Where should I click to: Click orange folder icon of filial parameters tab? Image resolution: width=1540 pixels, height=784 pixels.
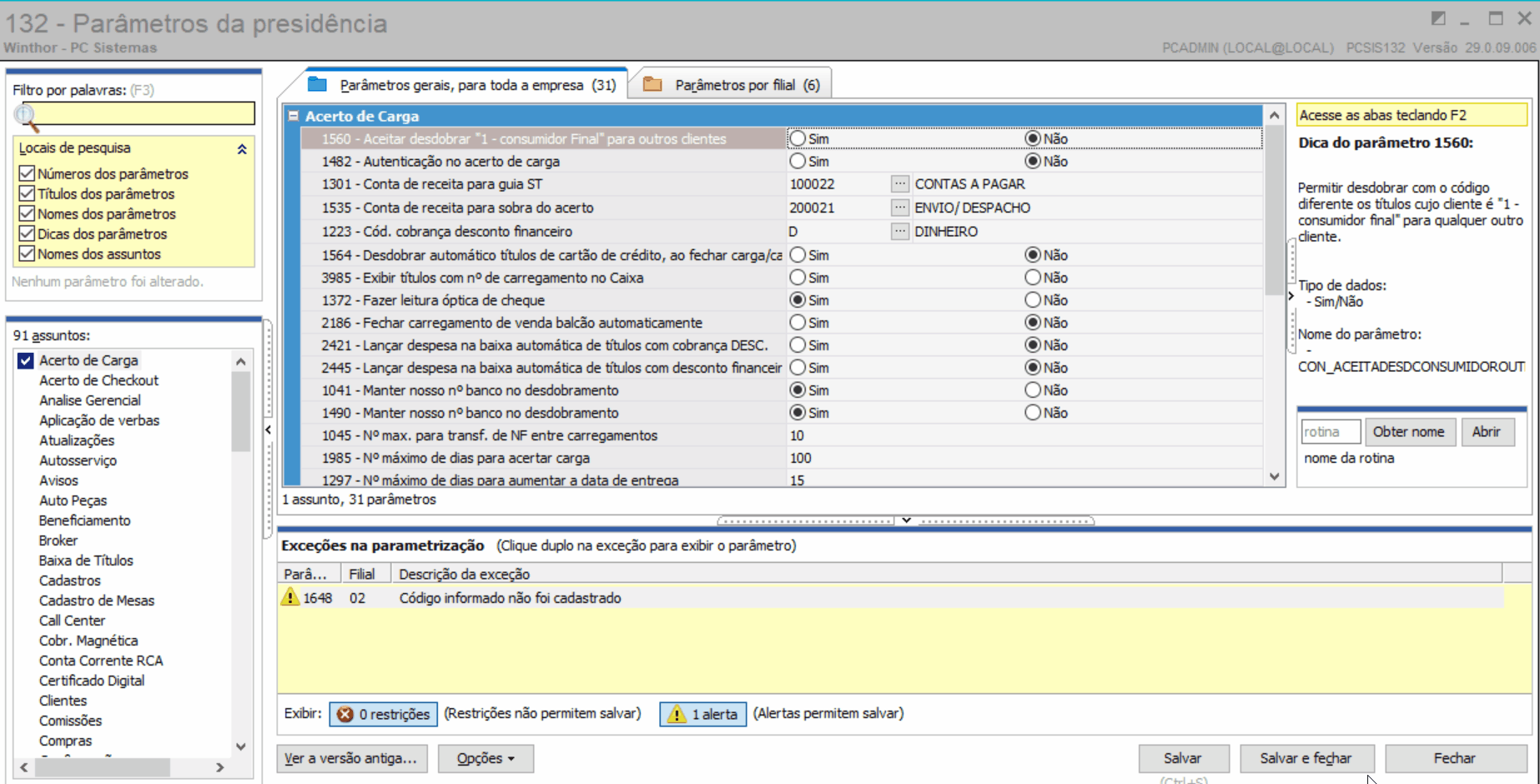point(652,84)
